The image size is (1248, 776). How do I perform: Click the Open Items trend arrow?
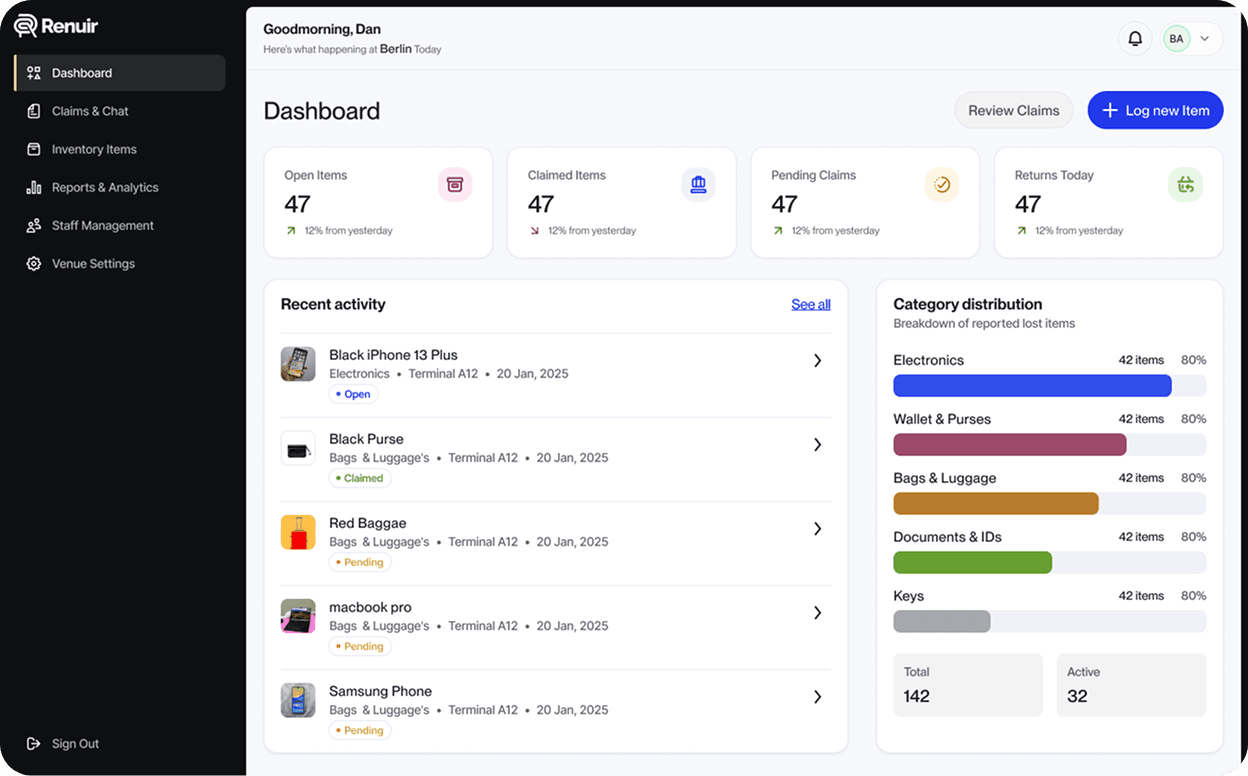click(291, 231)
